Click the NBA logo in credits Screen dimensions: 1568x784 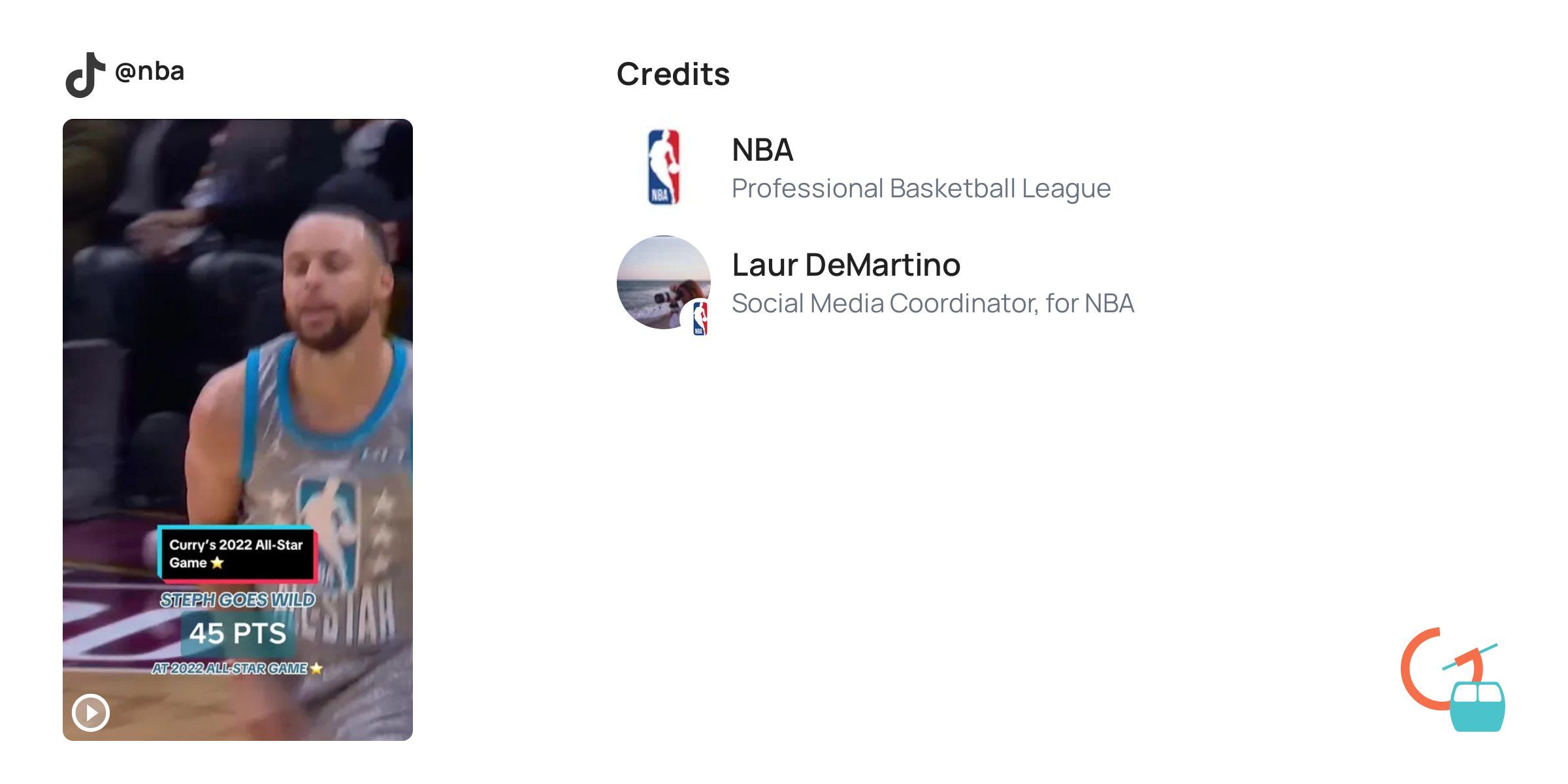click(x=664, y=167)
